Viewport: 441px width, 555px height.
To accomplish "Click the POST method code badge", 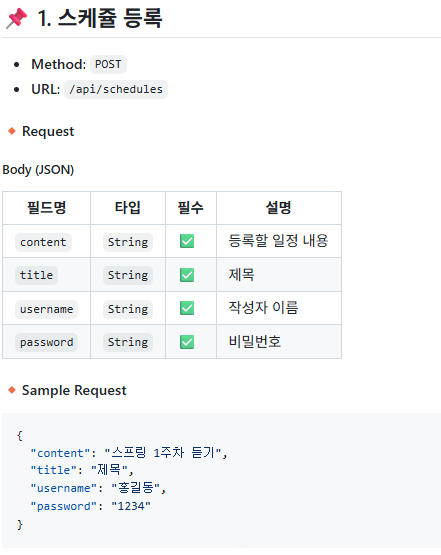I will pyautogui.click(x=108, y=64).
